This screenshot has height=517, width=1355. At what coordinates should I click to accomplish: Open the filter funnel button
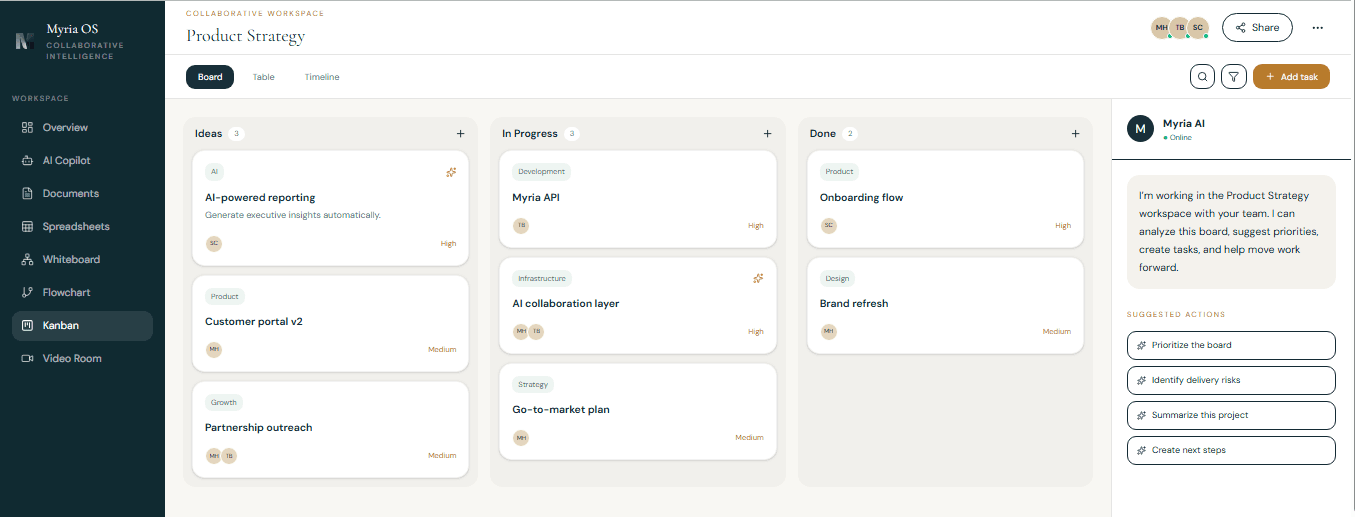click(1234, 77)
